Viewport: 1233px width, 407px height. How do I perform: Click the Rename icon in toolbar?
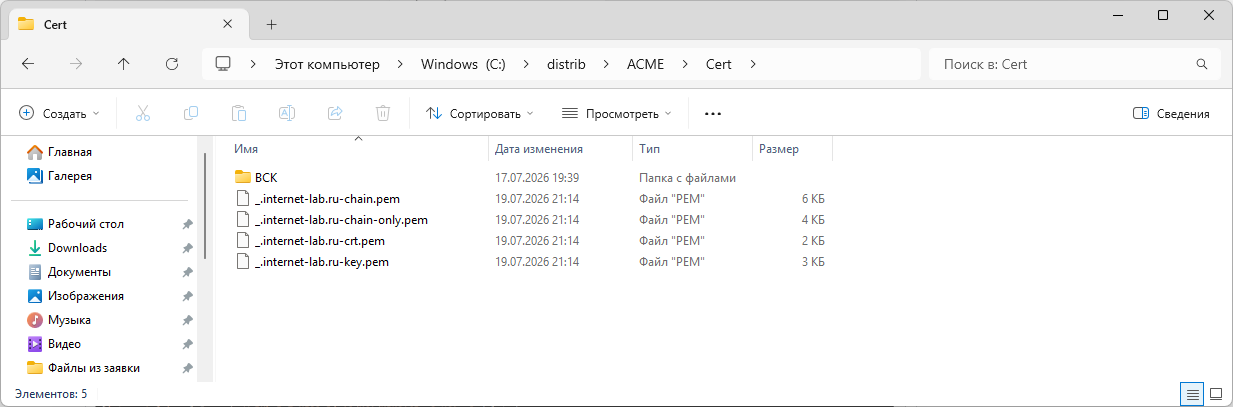pos(286,113)
